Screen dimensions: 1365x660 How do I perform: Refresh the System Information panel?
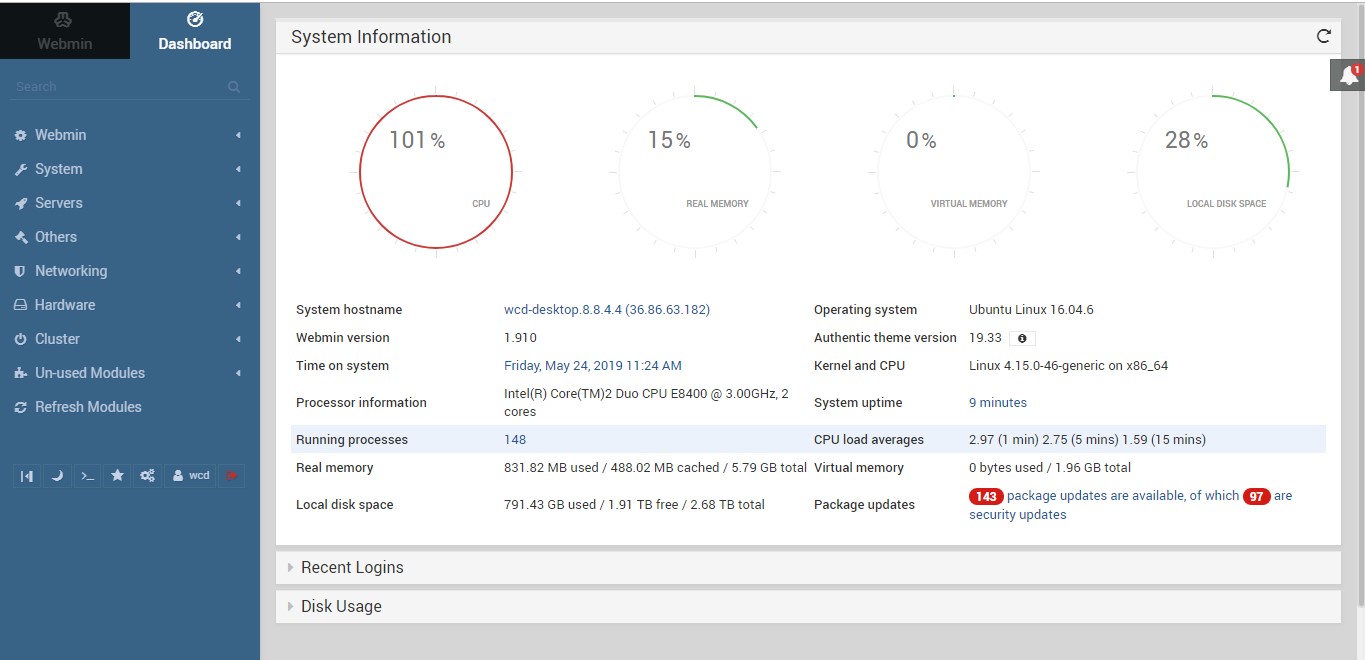coord(1323,35)
